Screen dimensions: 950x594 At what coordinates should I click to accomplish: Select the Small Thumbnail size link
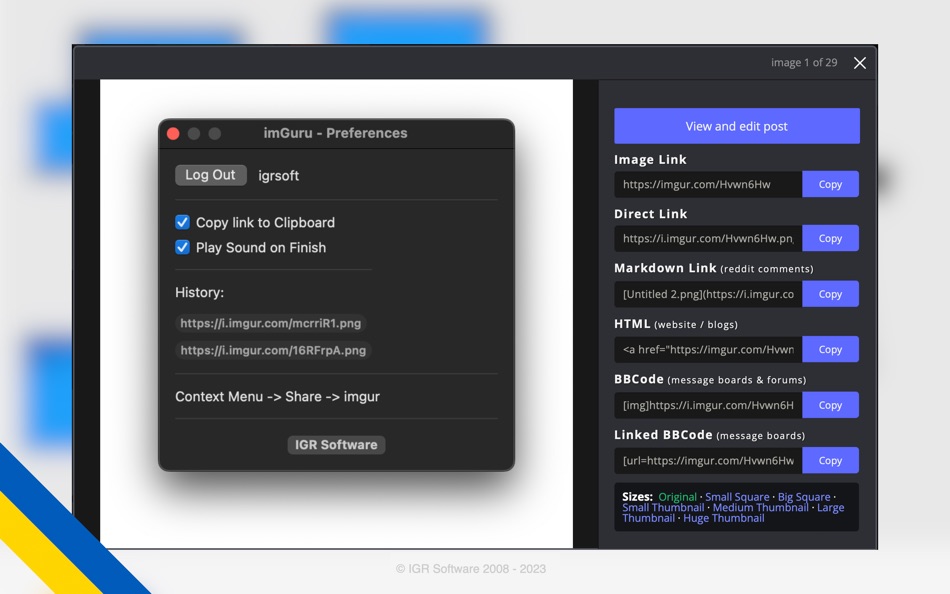tap(663, 507)
